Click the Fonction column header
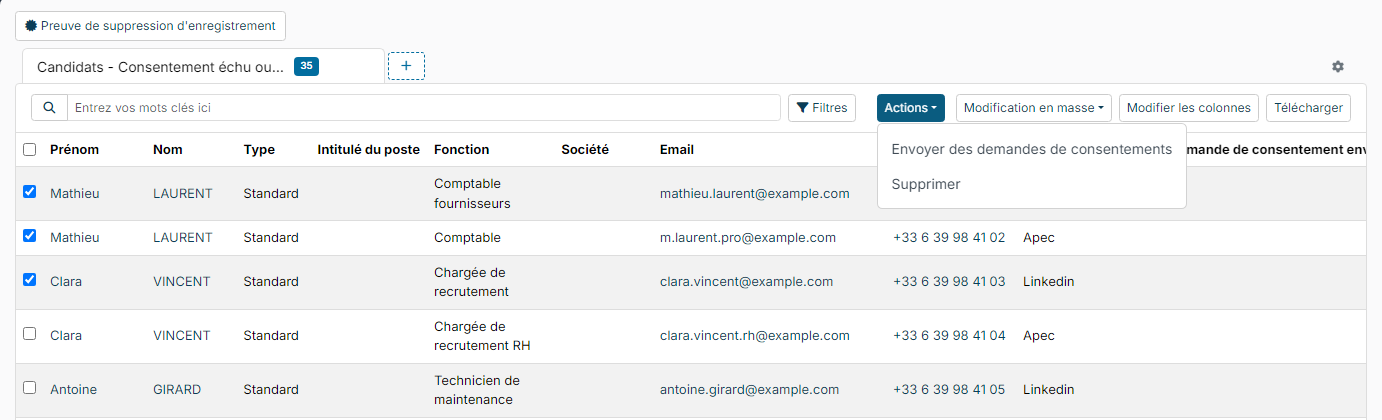Viewport: 1382px width, 420px height. pyautogui.click(x=461, y=150)
